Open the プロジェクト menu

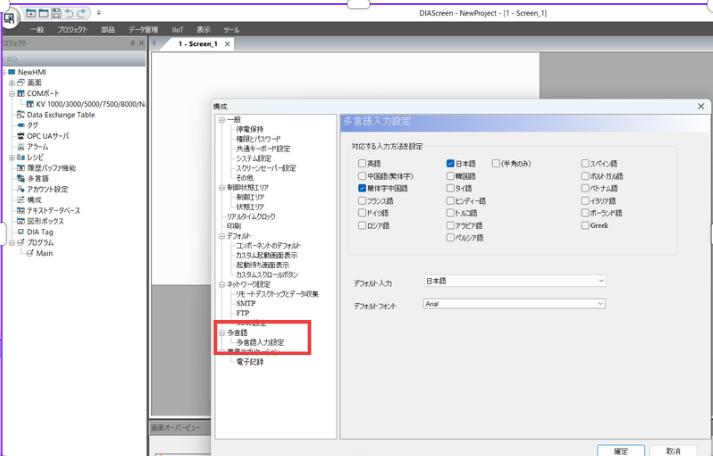pos(72,30)
